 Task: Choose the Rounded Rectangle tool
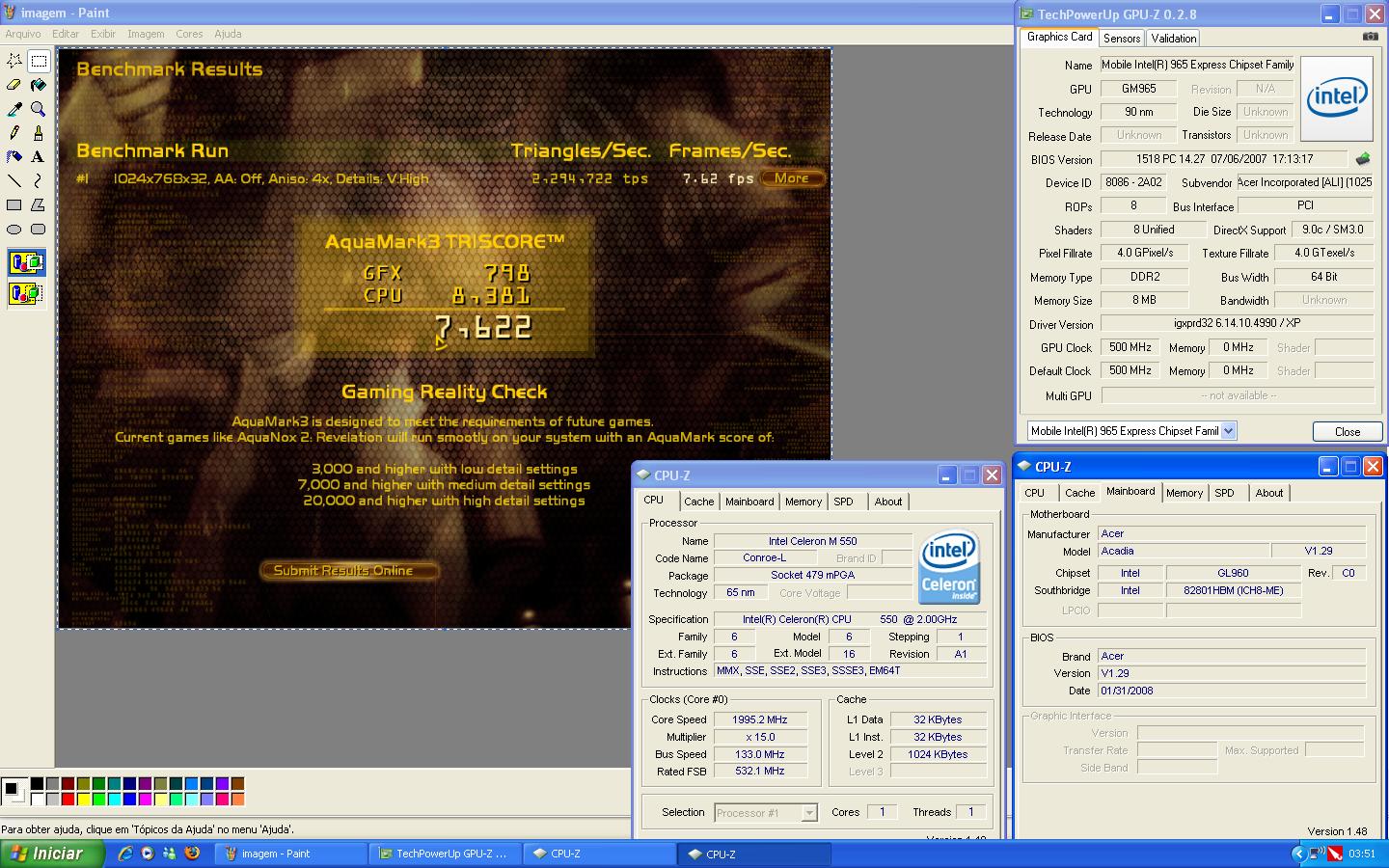click(x=39, y=229)
